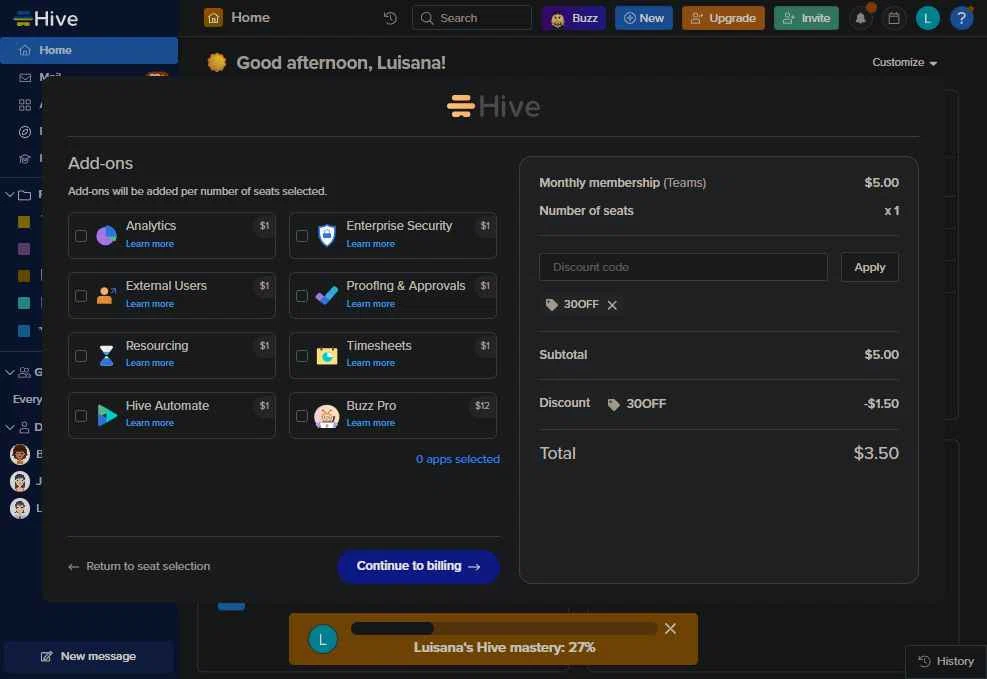Screen dimensions: 987x679
Task: Click the 30OFF tag icon under discount field
Action: tap(551, 305)
